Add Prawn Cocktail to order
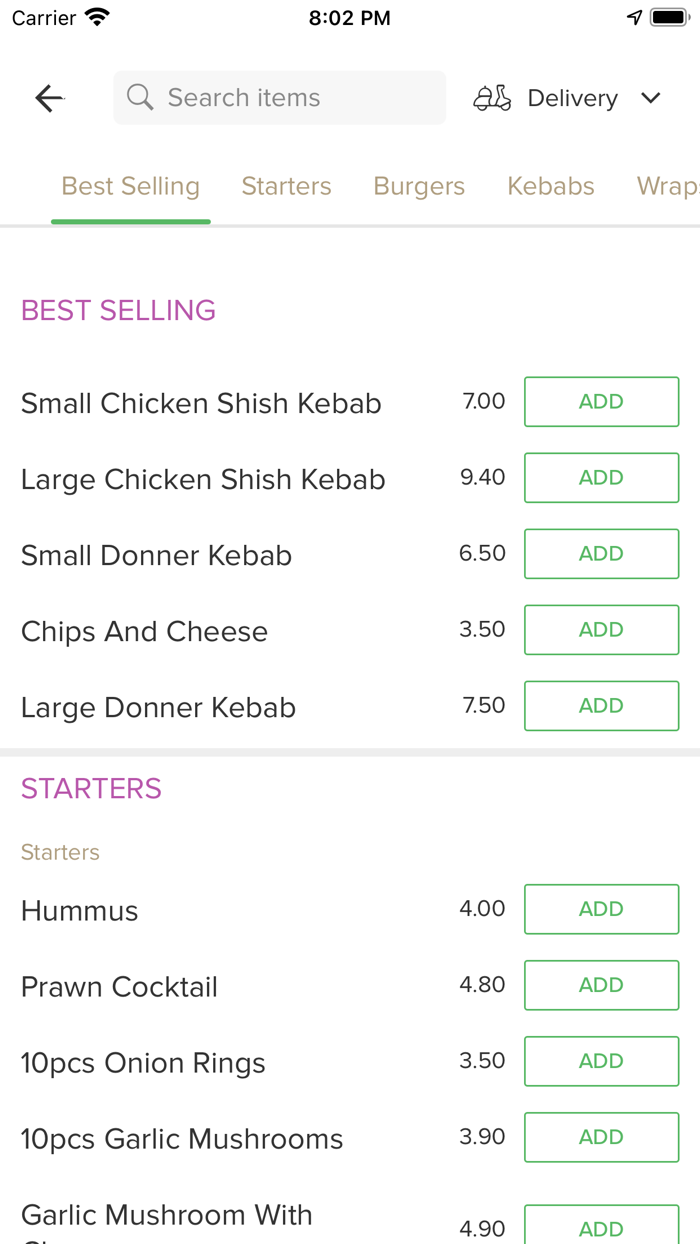The image size is (700, 1244). click(x=601, y=985)
